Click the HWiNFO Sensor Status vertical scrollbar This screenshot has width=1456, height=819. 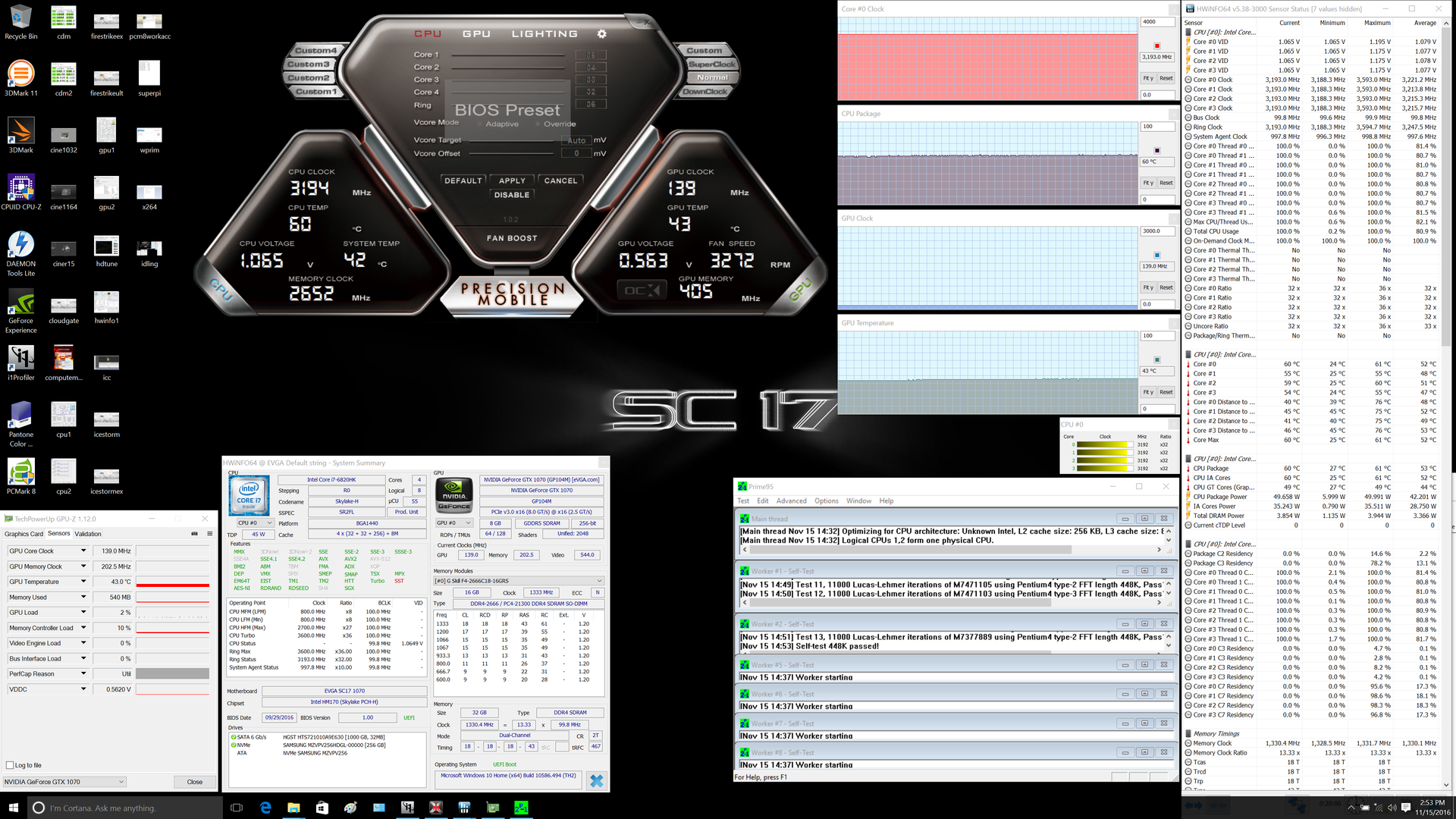click(1447, 406)
